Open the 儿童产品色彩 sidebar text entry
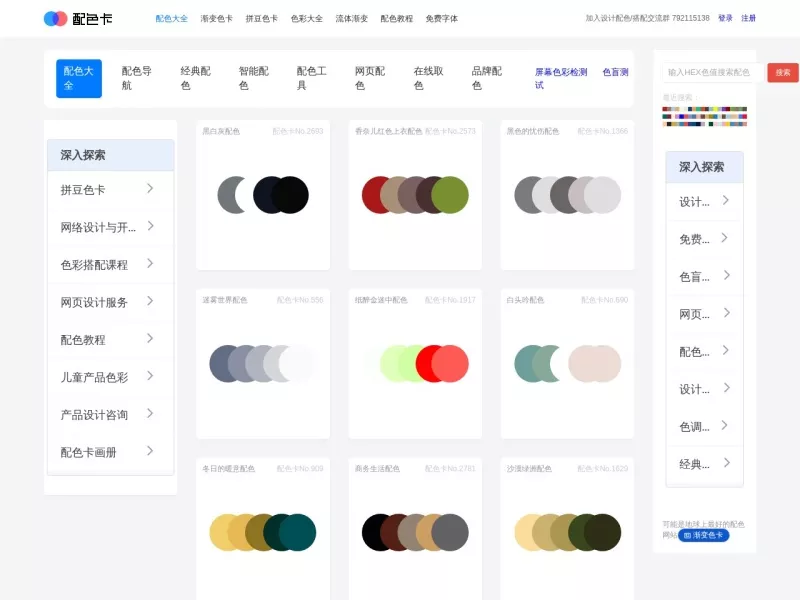Image resolution: width=800 pixels, height=600 pixels. 94,378
